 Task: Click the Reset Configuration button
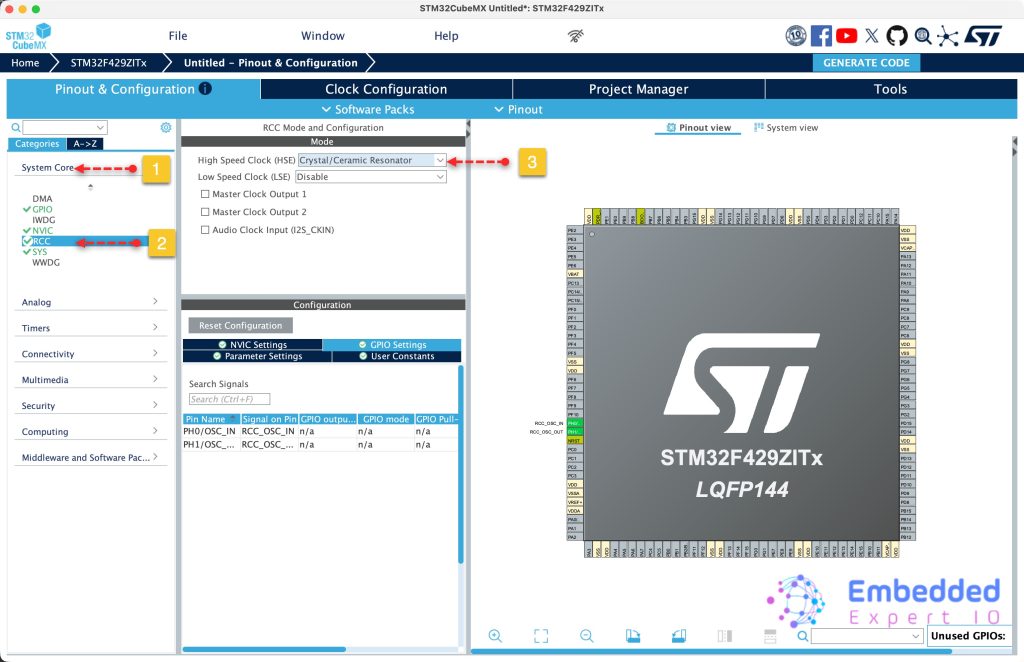(241, 326)
